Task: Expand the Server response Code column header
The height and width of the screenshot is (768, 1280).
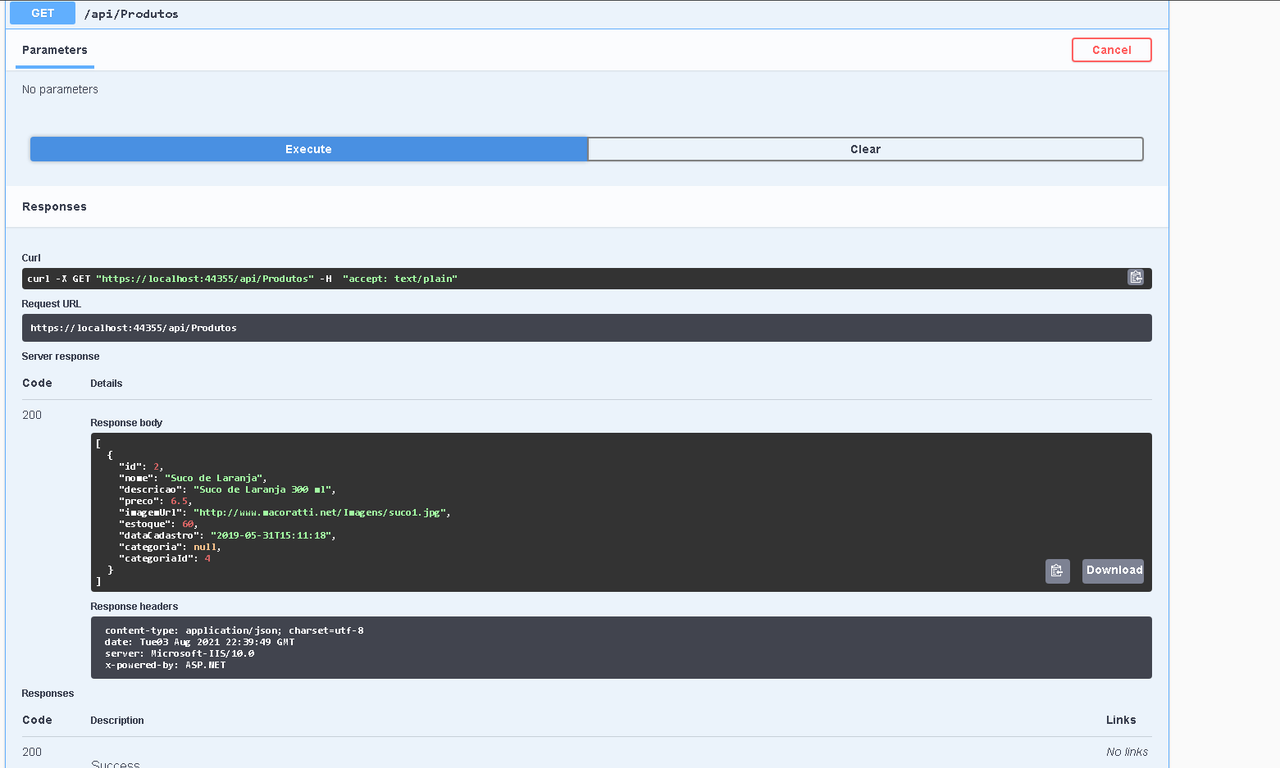Action: tap(37, 382)
